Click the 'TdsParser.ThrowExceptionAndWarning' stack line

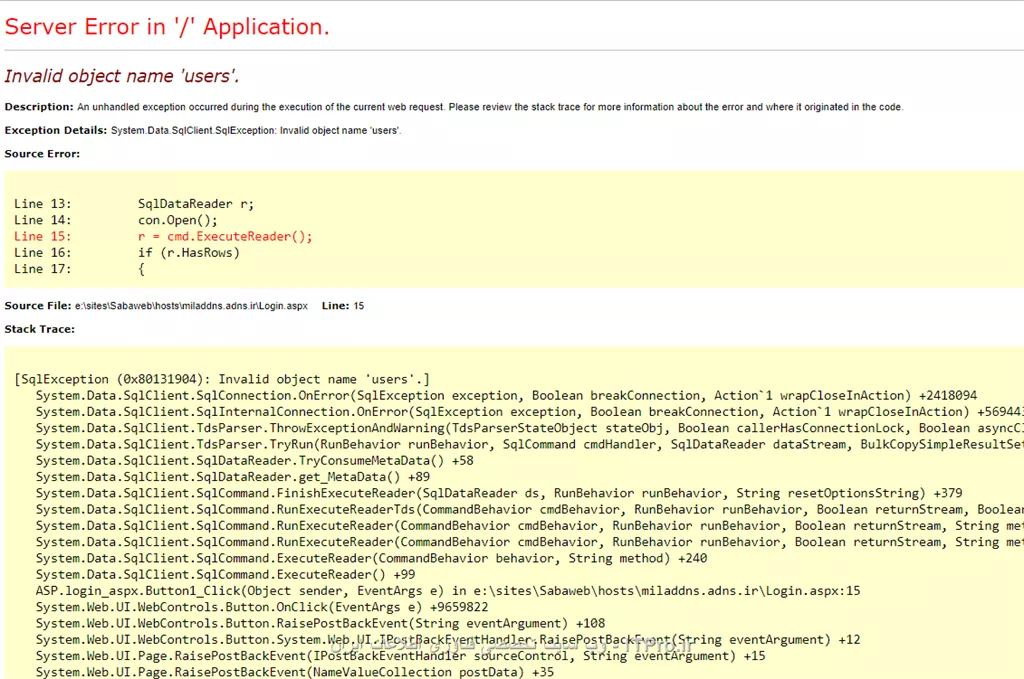click(530, 428)
